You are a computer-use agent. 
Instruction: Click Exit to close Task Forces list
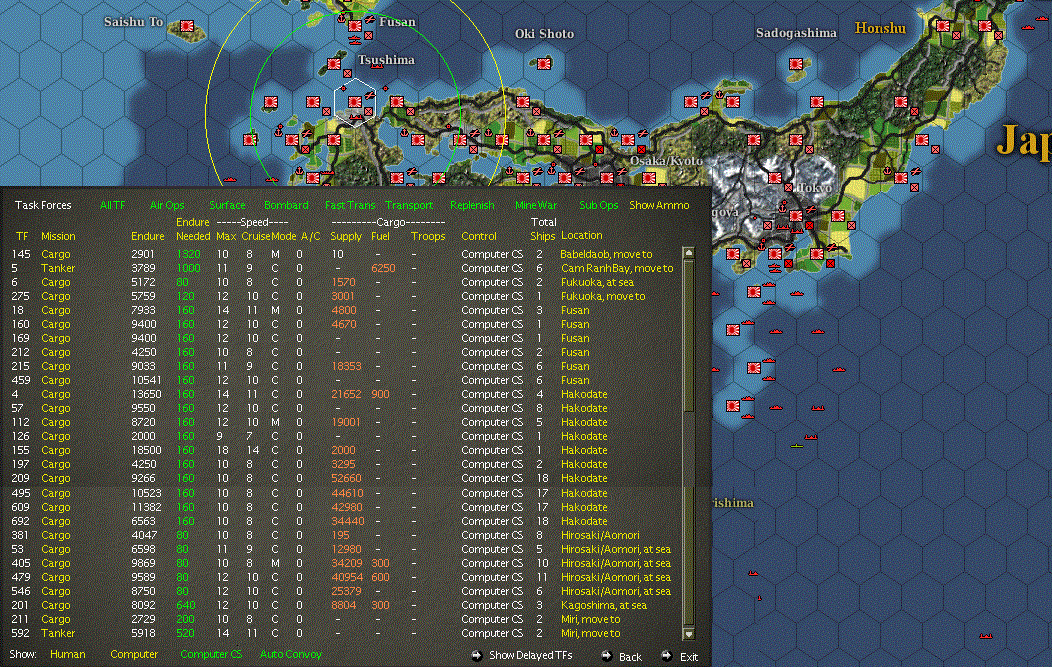(x=689, y=657)
